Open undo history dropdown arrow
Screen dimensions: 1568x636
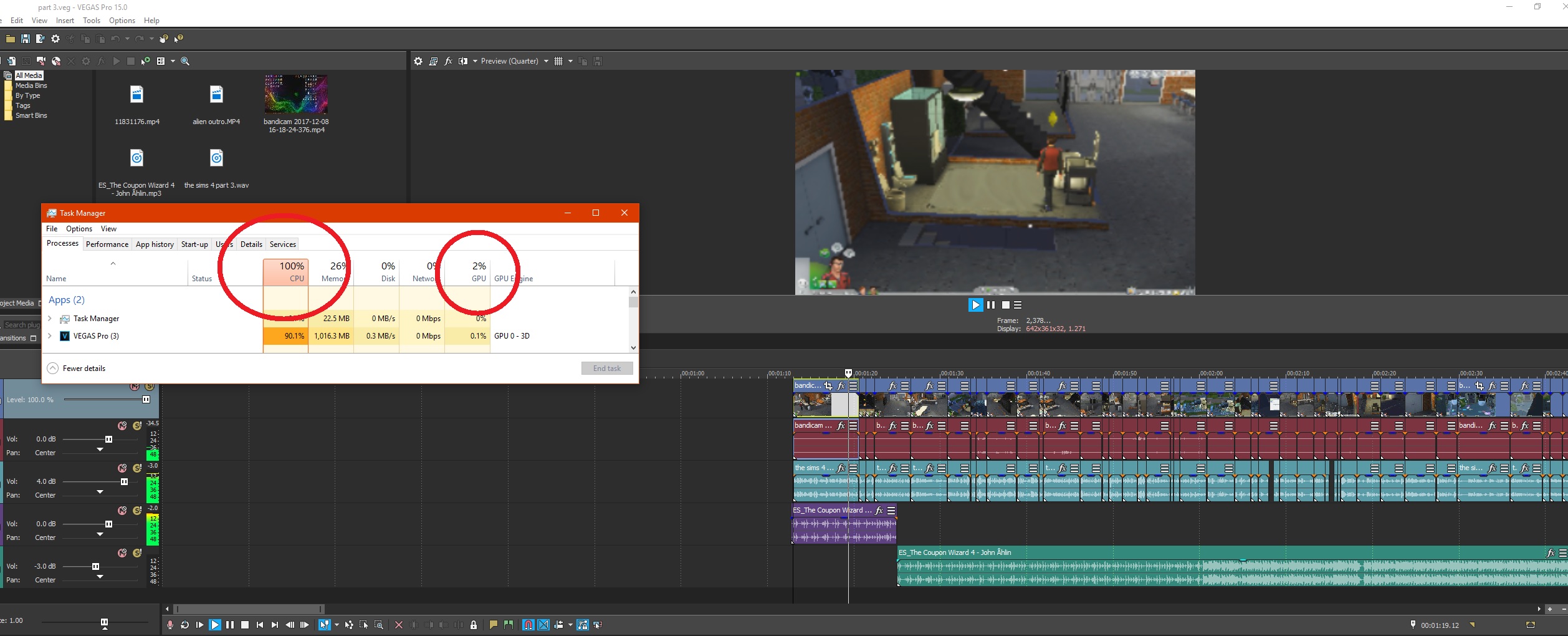coord(127,39)
